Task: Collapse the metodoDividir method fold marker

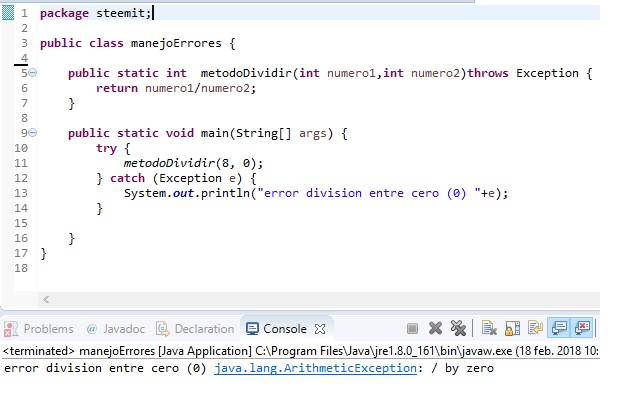Action: (x=33, y=73)
